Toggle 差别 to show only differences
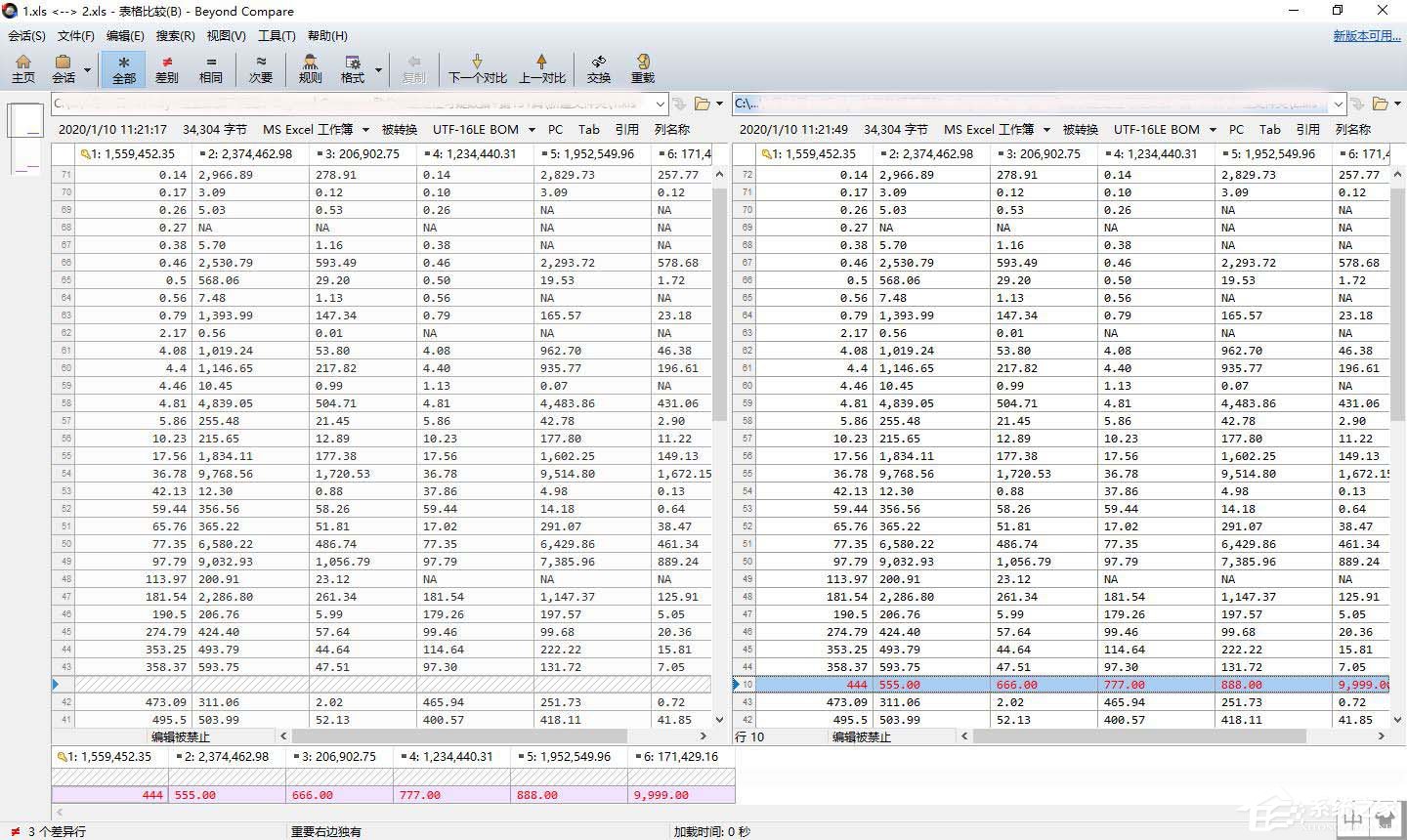The image size is (1407, 840). click(166, 68)
